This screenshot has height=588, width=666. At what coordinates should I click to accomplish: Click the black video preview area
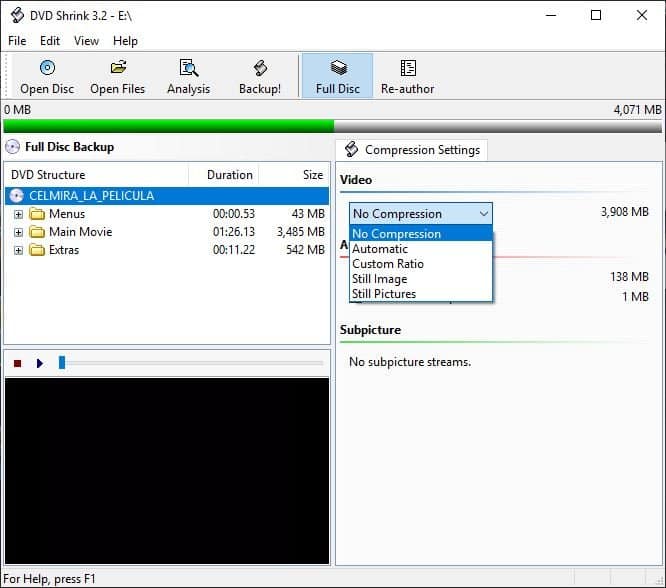(167, 471)
